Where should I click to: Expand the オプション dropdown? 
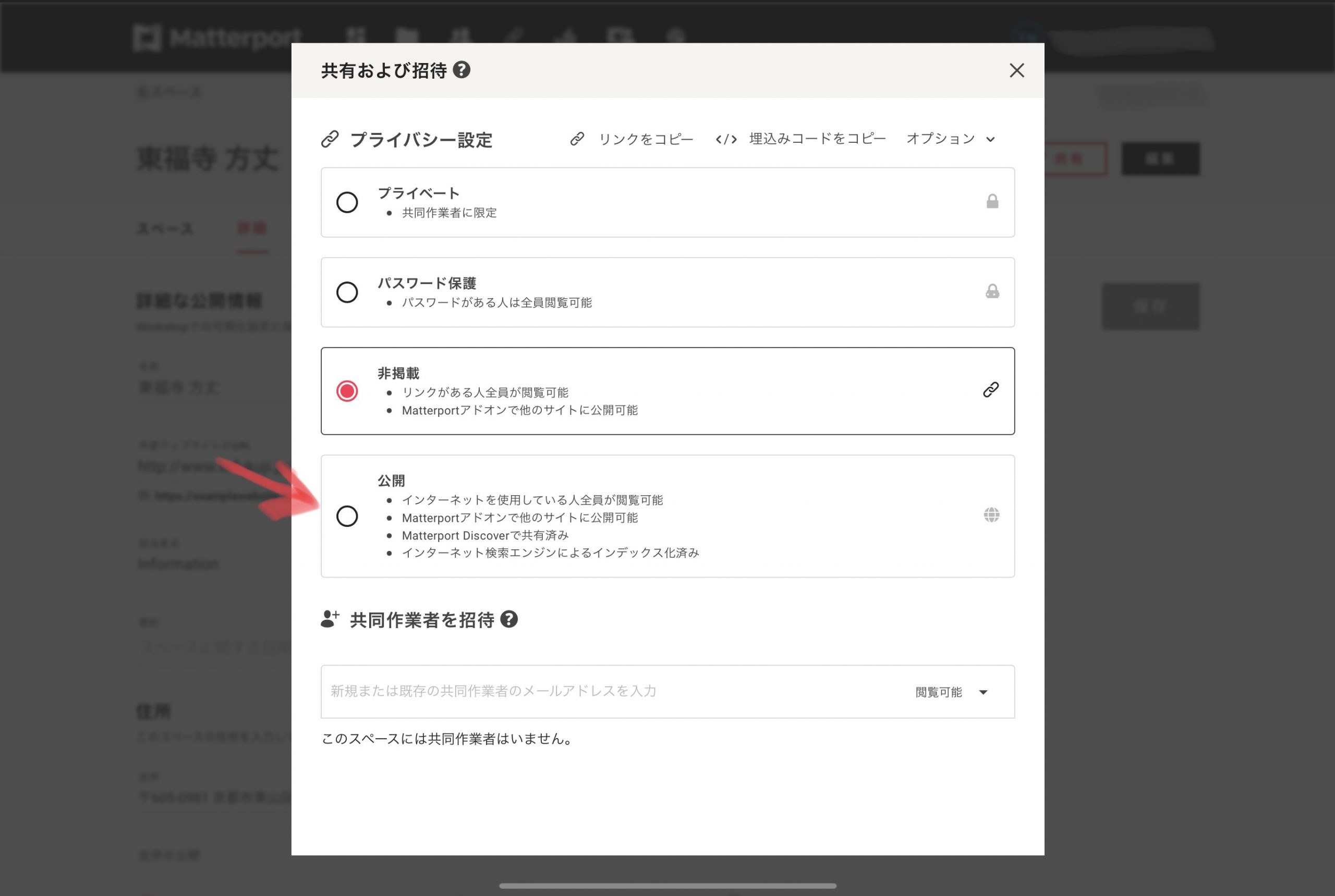coord(950,139)
